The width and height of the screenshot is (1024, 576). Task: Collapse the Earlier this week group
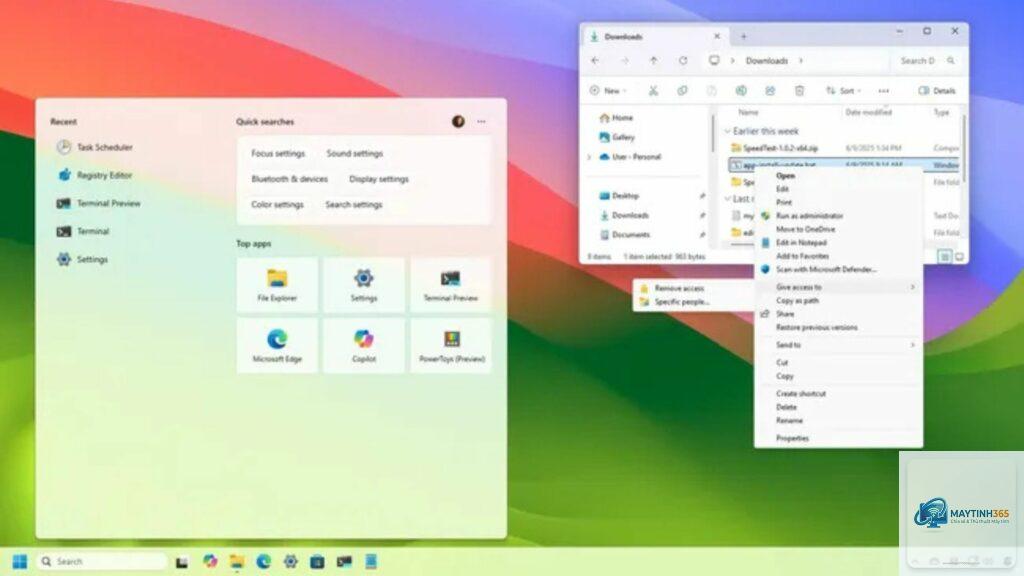pyautogui.click(x=728, y=131)
